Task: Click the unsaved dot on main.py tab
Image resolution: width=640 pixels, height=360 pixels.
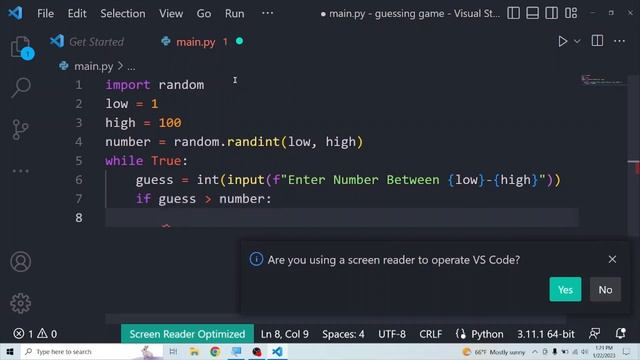Action: tap(240, 41)
